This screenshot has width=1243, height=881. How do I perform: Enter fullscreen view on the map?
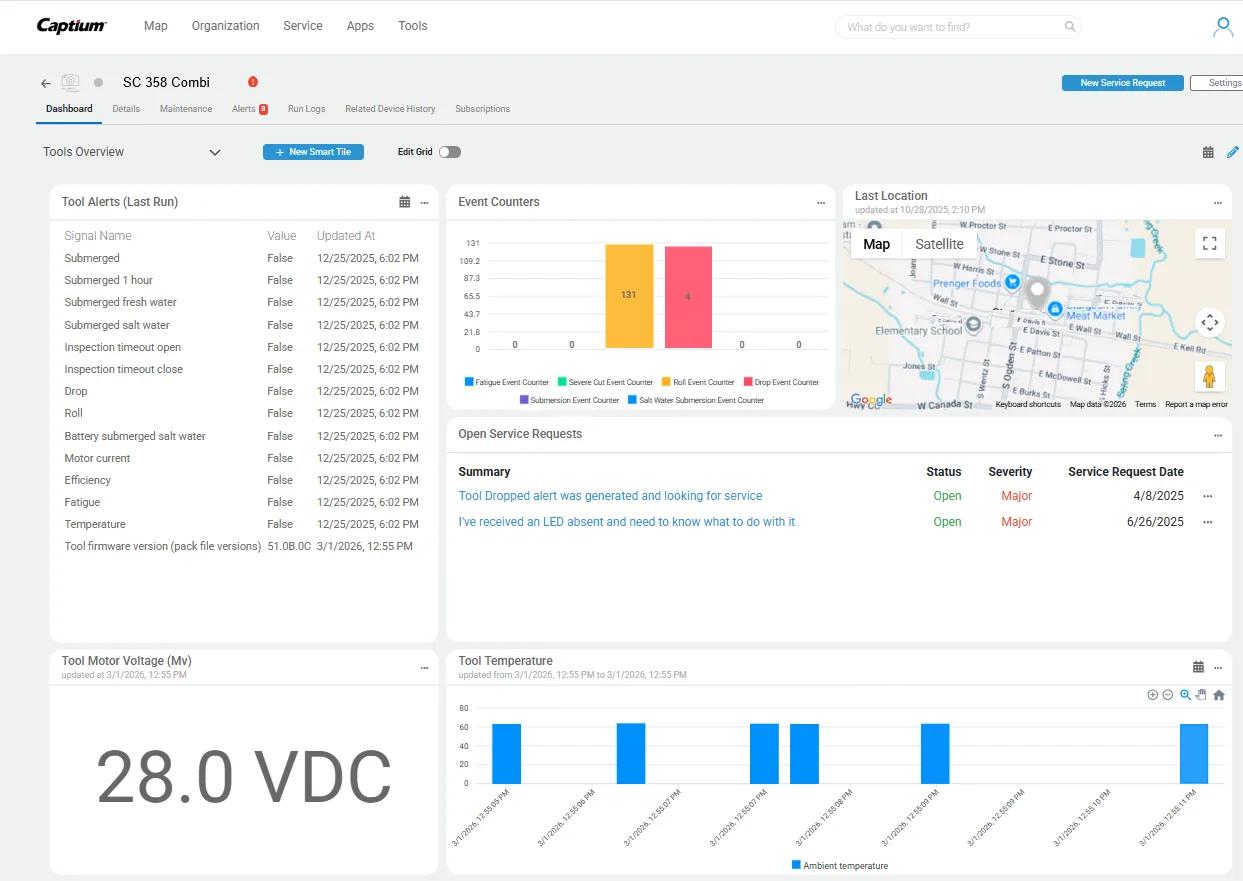point(1209,243)
